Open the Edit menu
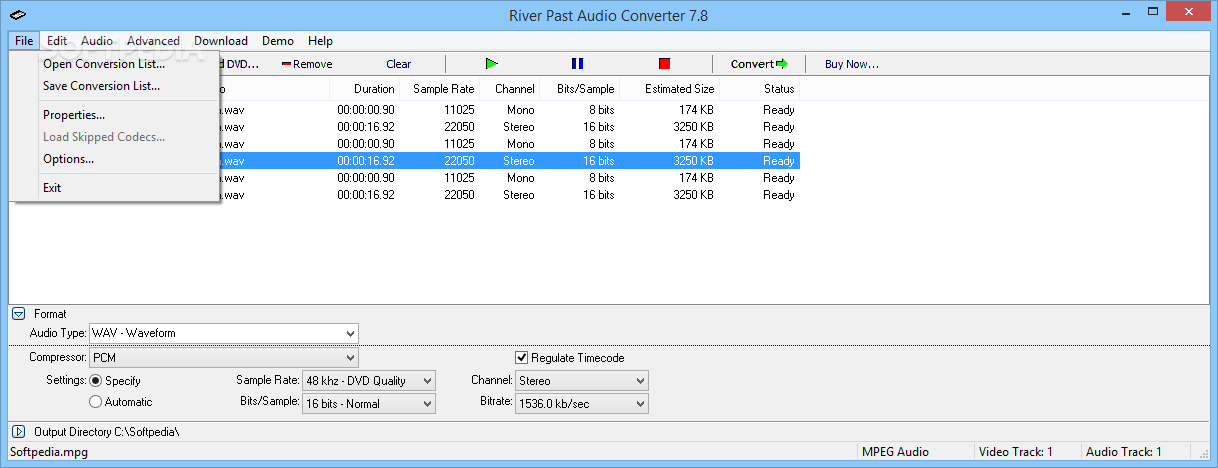Screen dimensions: 1218x468 tap(57, 41)
